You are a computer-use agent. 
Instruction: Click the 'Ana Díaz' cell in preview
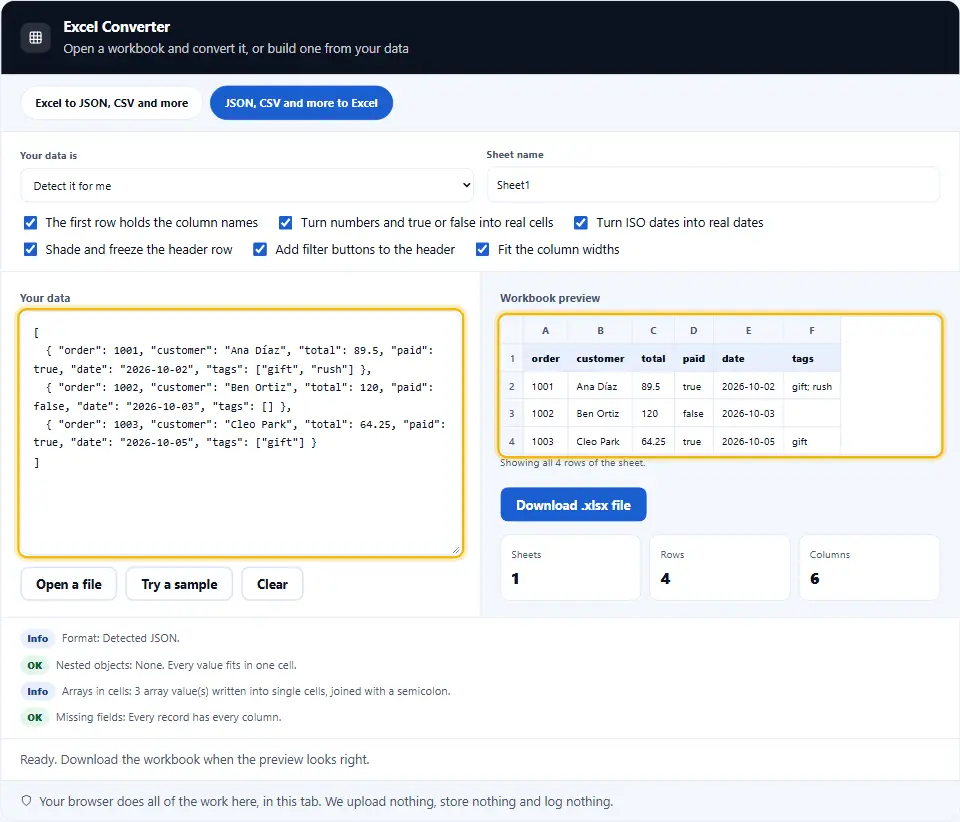point(600,387)
